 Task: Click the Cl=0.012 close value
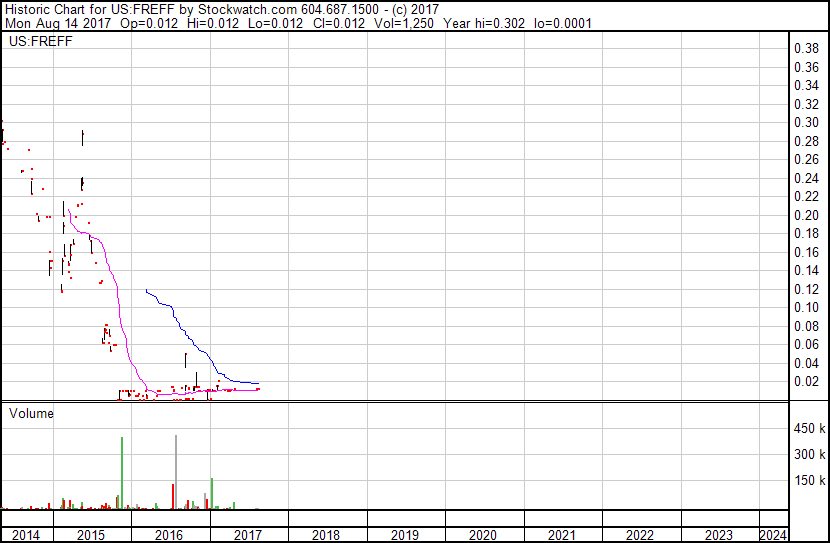point(339,23)
